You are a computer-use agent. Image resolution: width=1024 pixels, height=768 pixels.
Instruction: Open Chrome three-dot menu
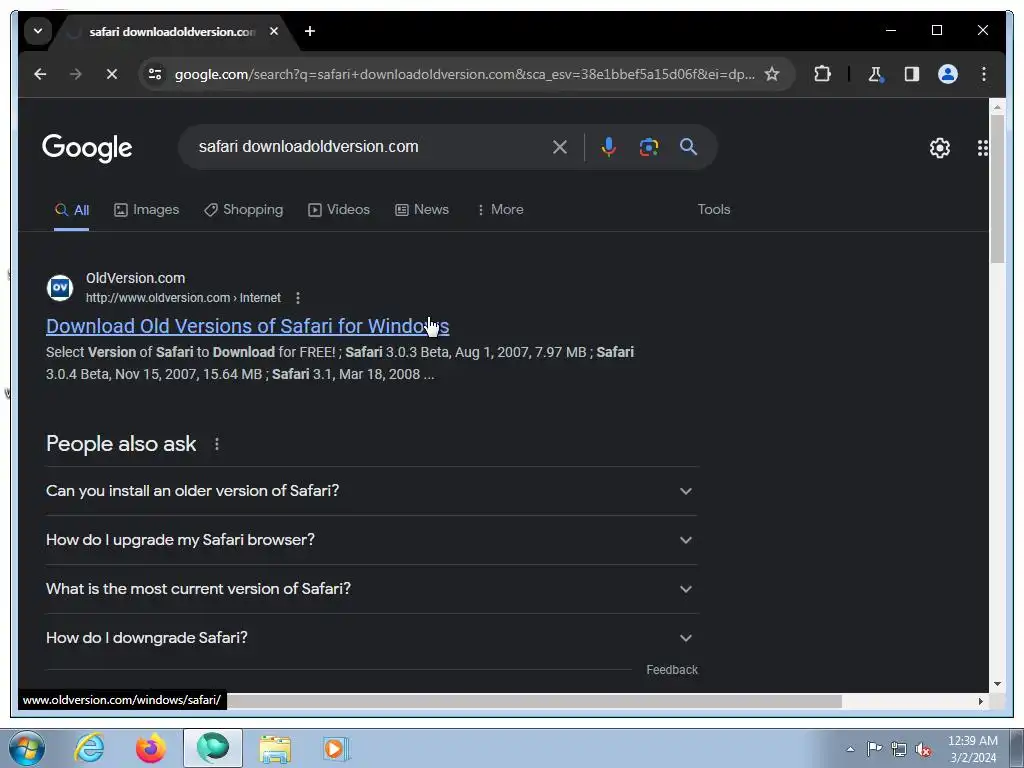984,74
